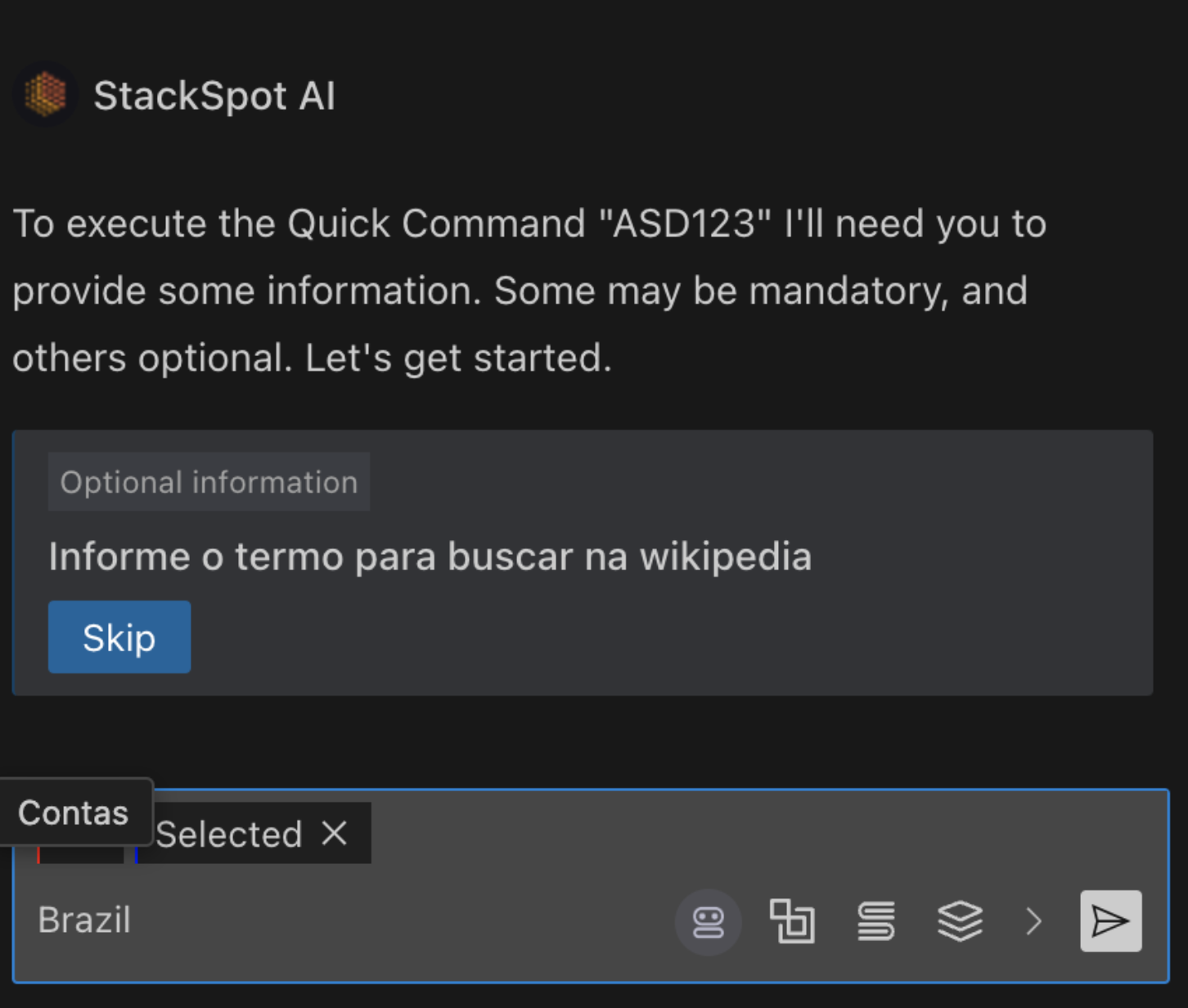Select the Optional information tag
The width and height of the screenshot is (1188, 1008).
tap(208, 482)
